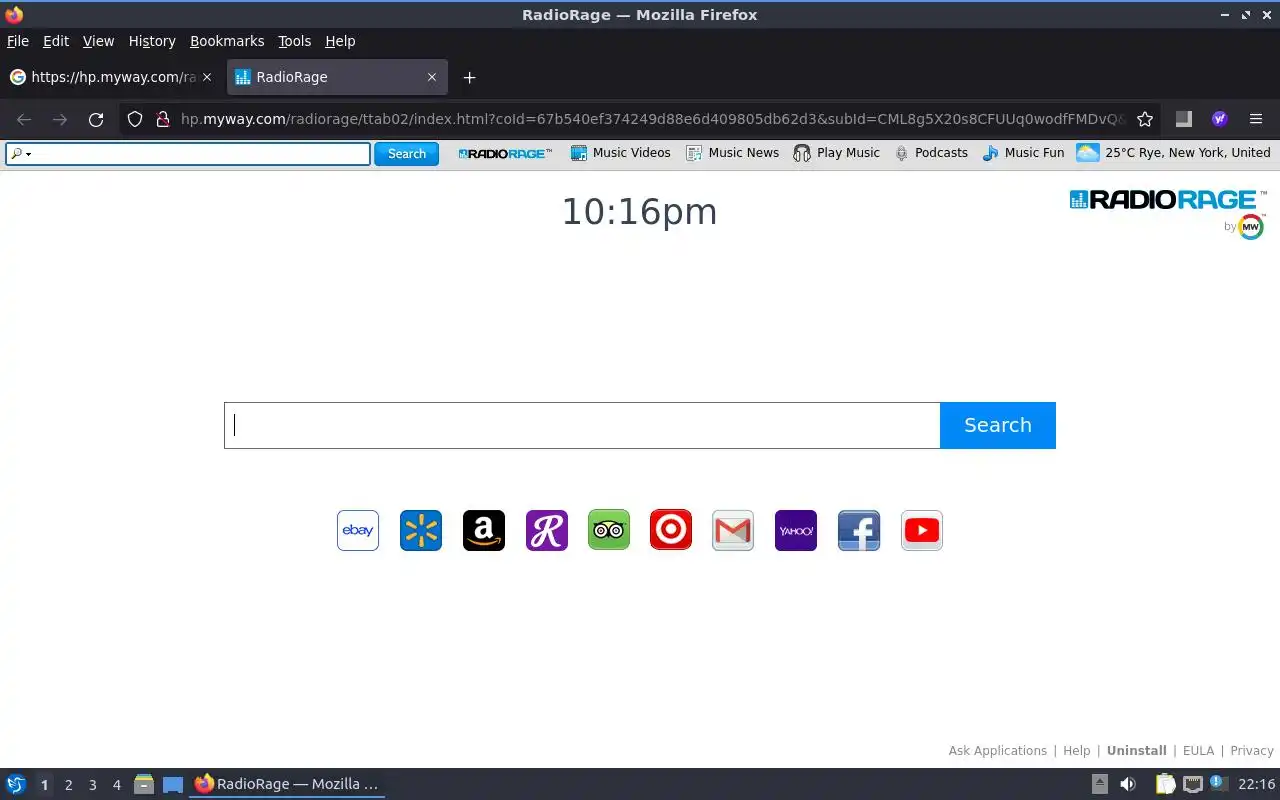
Task: Open the Gmail shortcut icon
Action: point(733,530)
